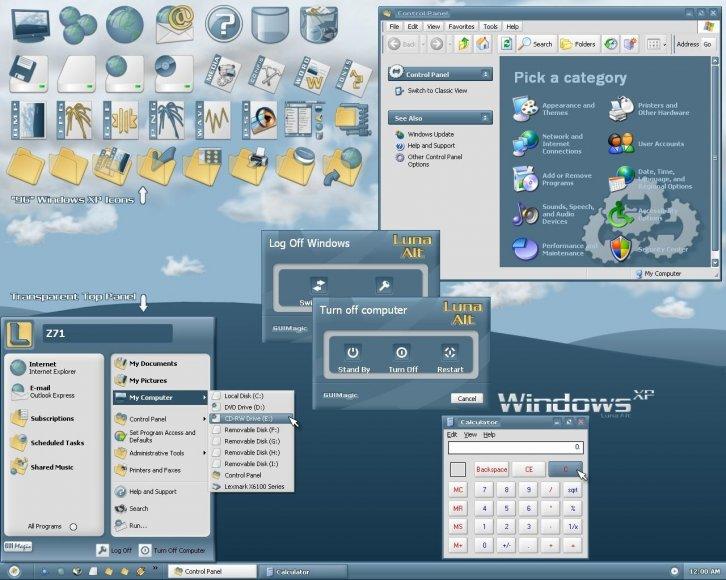Select Lexmark X6100 Series entry
Image resolution: width=726 pixels, height=580 pixels.
pyautogui.click(x=252, y=486)
